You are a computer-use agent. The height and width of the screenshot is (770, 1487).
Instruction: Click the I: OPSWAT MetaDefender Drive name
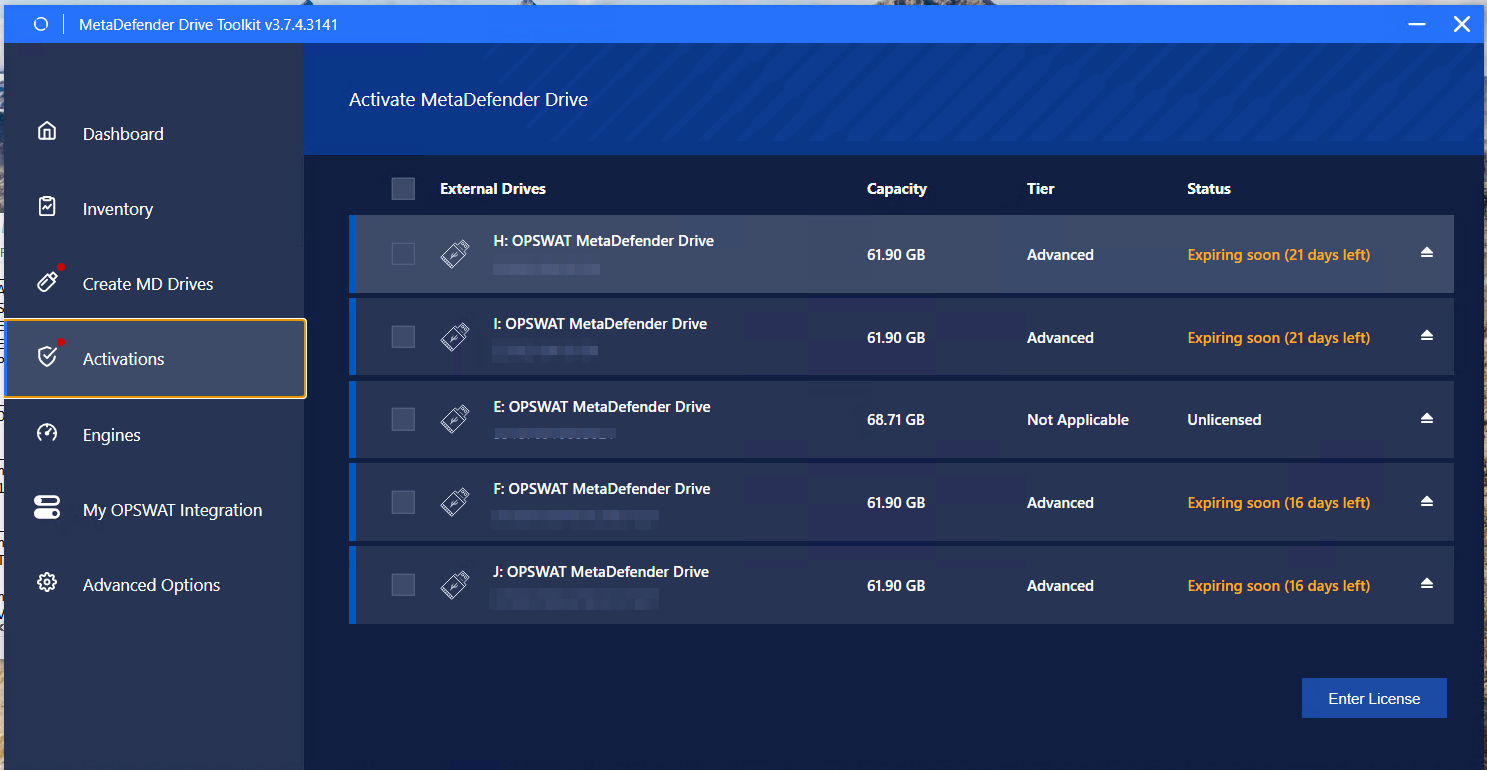tap(601, 324)
